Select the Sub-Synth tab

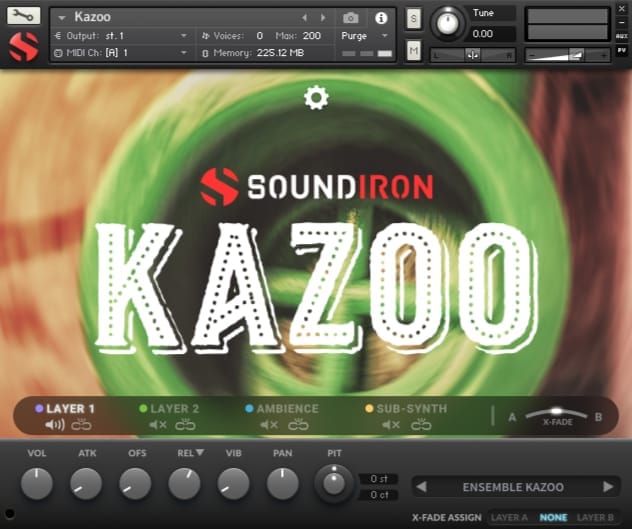[406, 409]
